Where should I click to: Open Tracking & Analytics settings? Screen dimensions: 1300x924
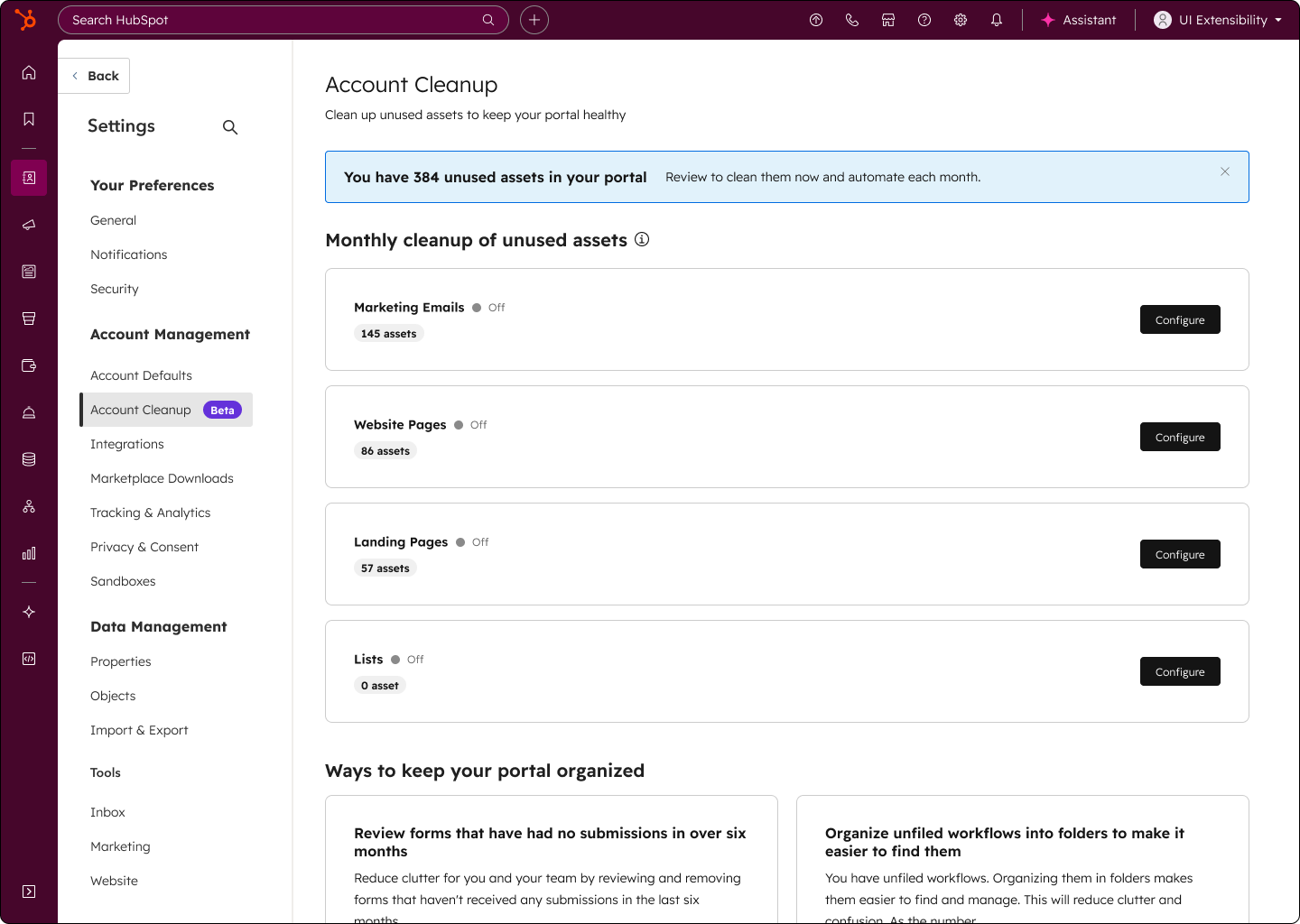point(150,513)
